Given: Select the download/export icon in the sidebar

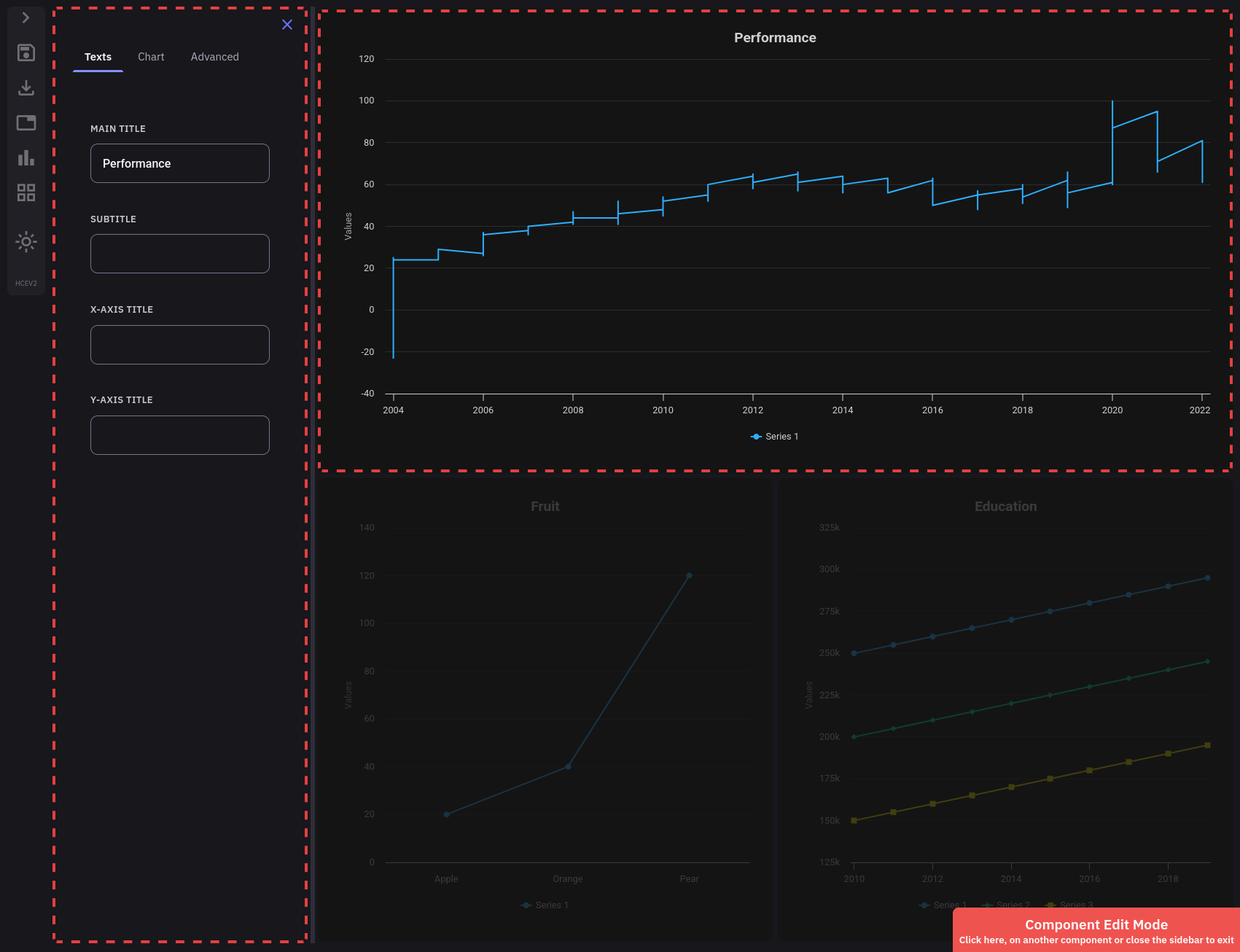Looking at the screenshot, I should point(26,87).
